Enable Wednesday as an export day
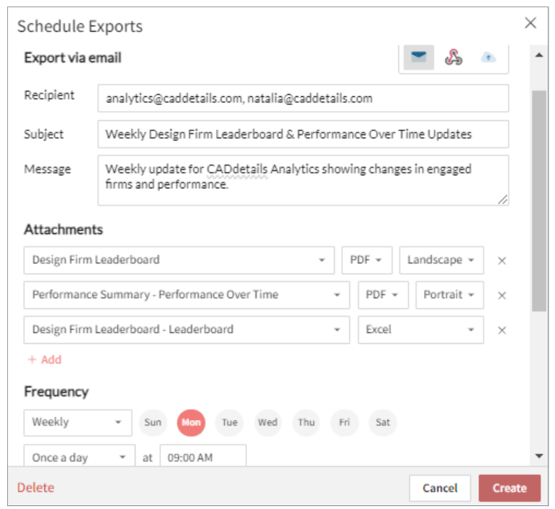Viewport: 555px width, 509px height. 268,422
